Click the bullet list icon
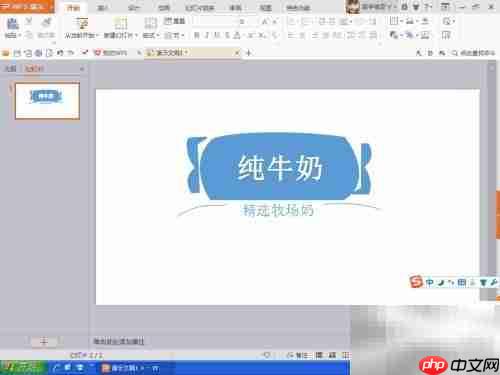Screen dimensions: 500x375 [292, 22]
